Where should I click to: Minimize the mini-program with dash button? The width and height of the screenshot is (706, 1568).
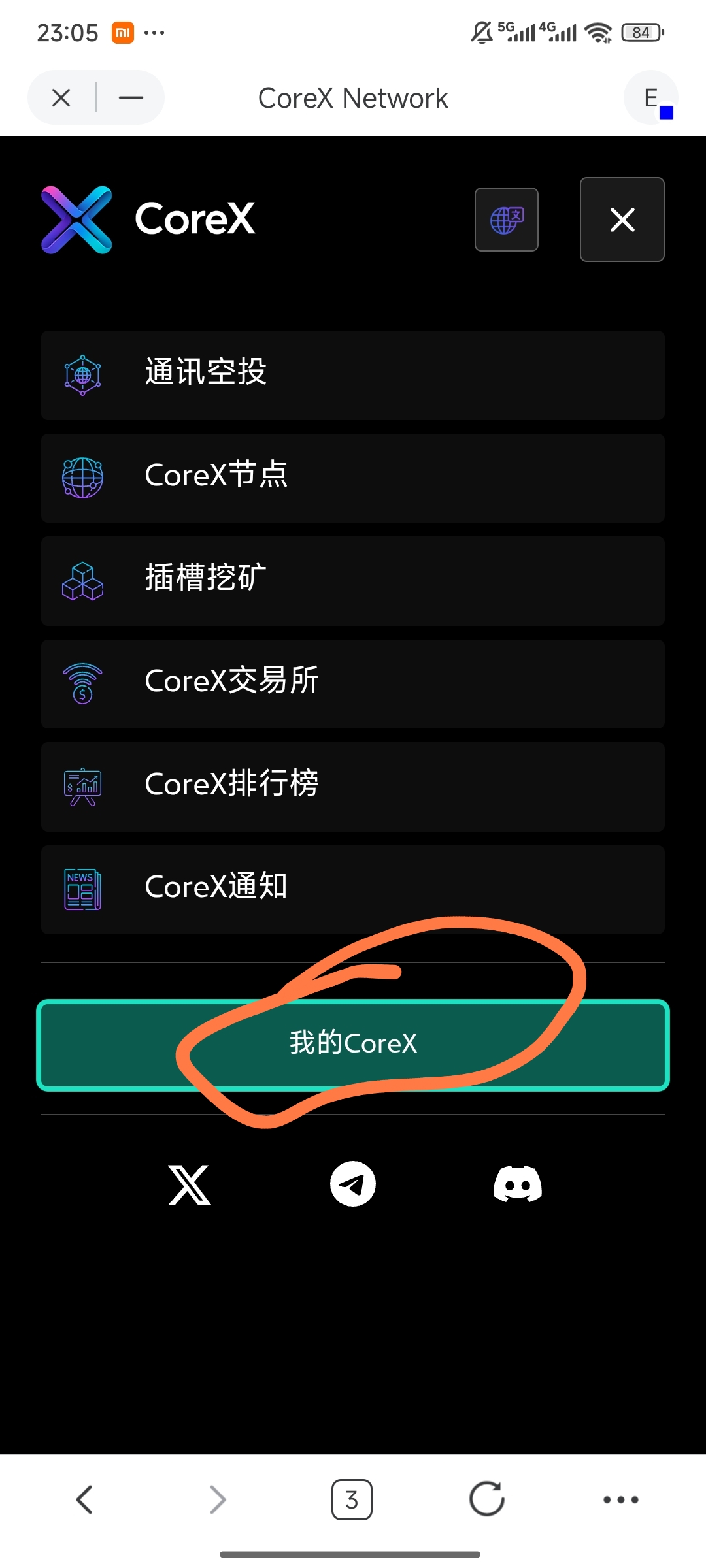point(131,98)
